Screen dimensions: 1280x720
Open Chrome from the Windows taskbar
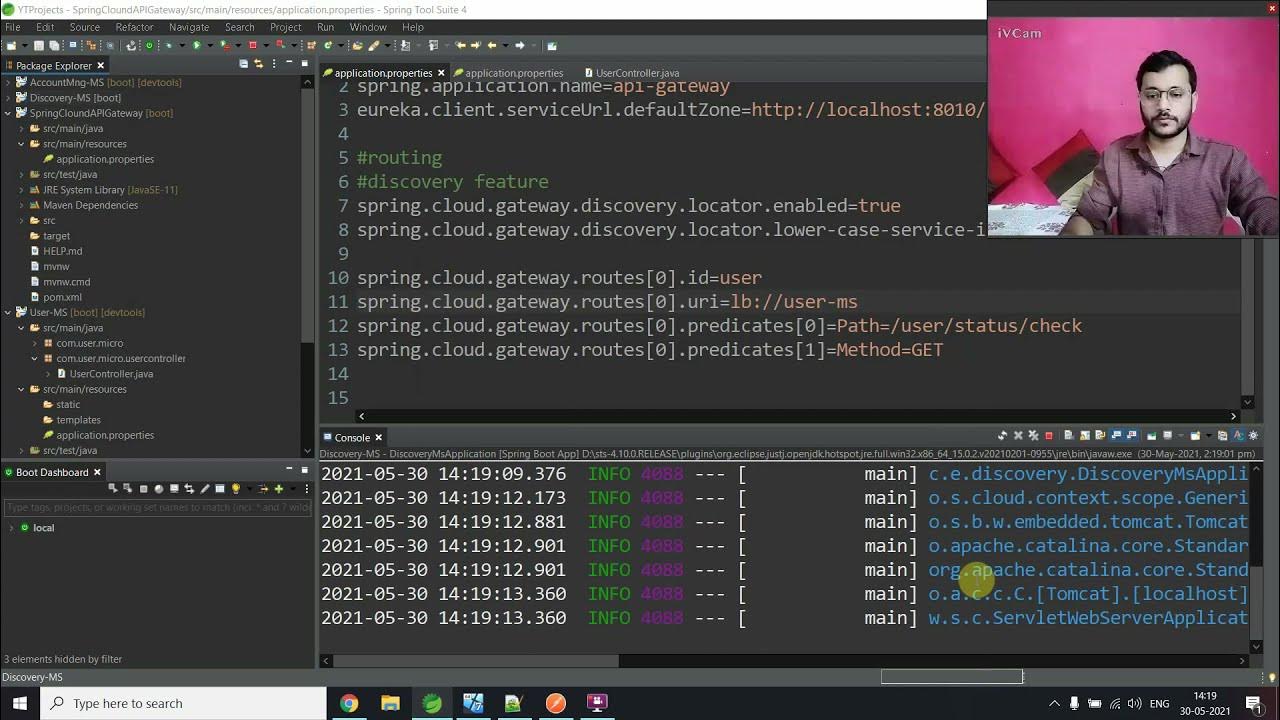(x=348, y=703)
